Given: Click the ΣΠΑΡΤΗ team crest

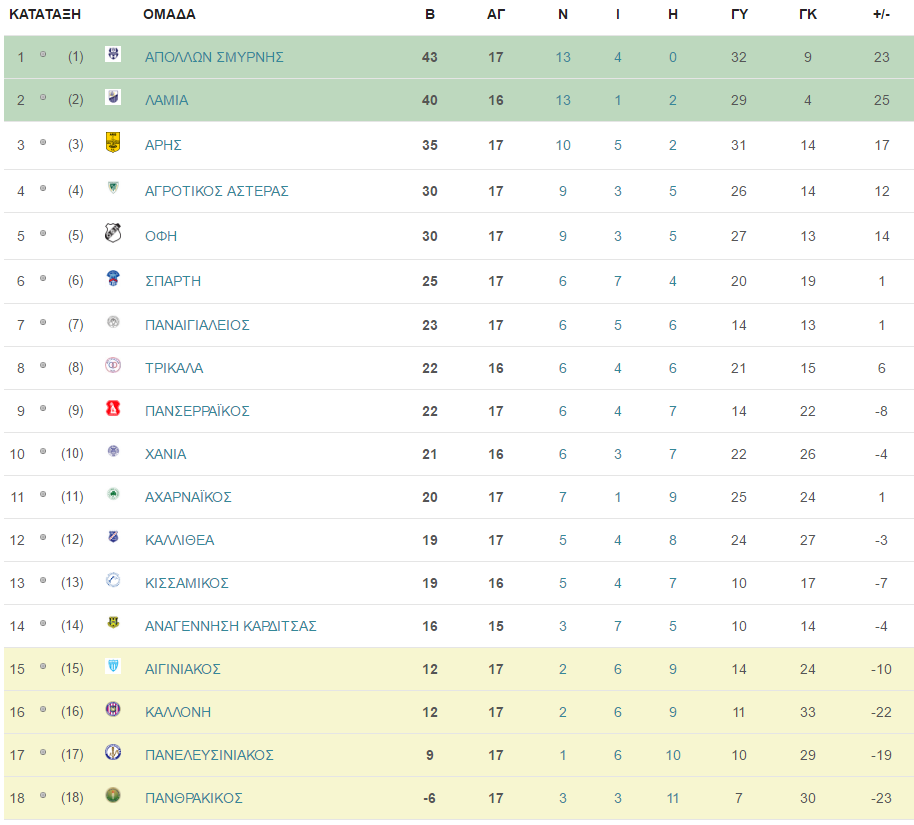Looking at the screenshot, I should (113, 278).
